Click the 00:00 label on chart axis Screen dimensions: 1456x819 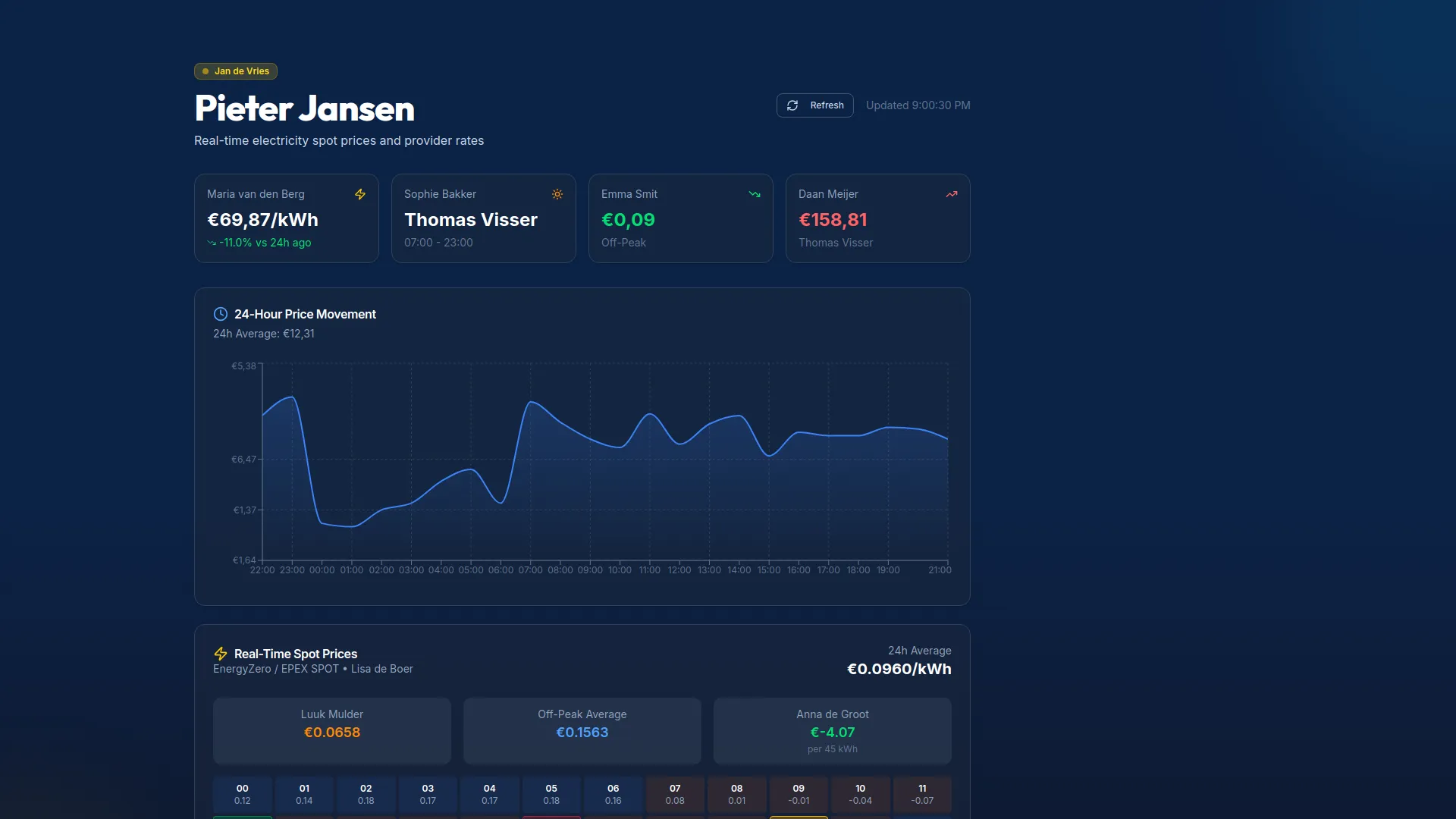pos(322,570)
